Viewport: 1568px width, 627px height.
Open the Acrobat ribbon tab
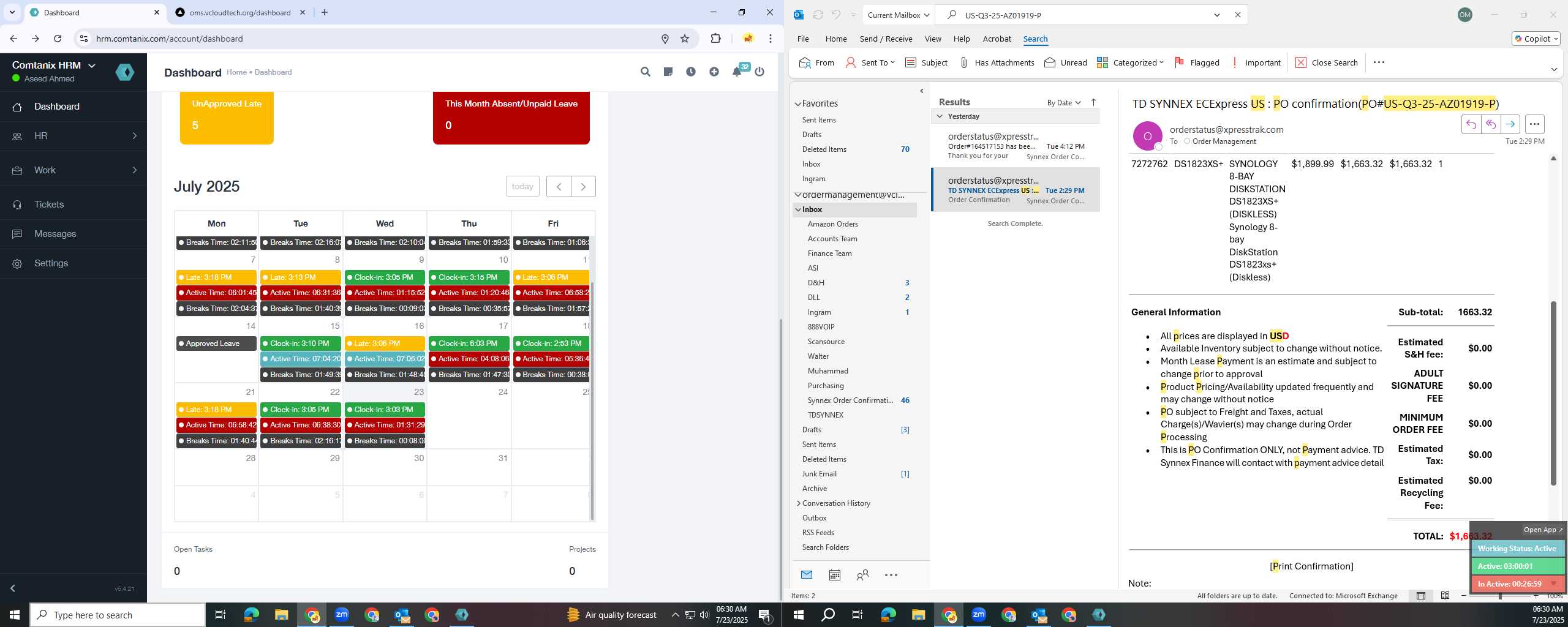[x=997, y=39]
